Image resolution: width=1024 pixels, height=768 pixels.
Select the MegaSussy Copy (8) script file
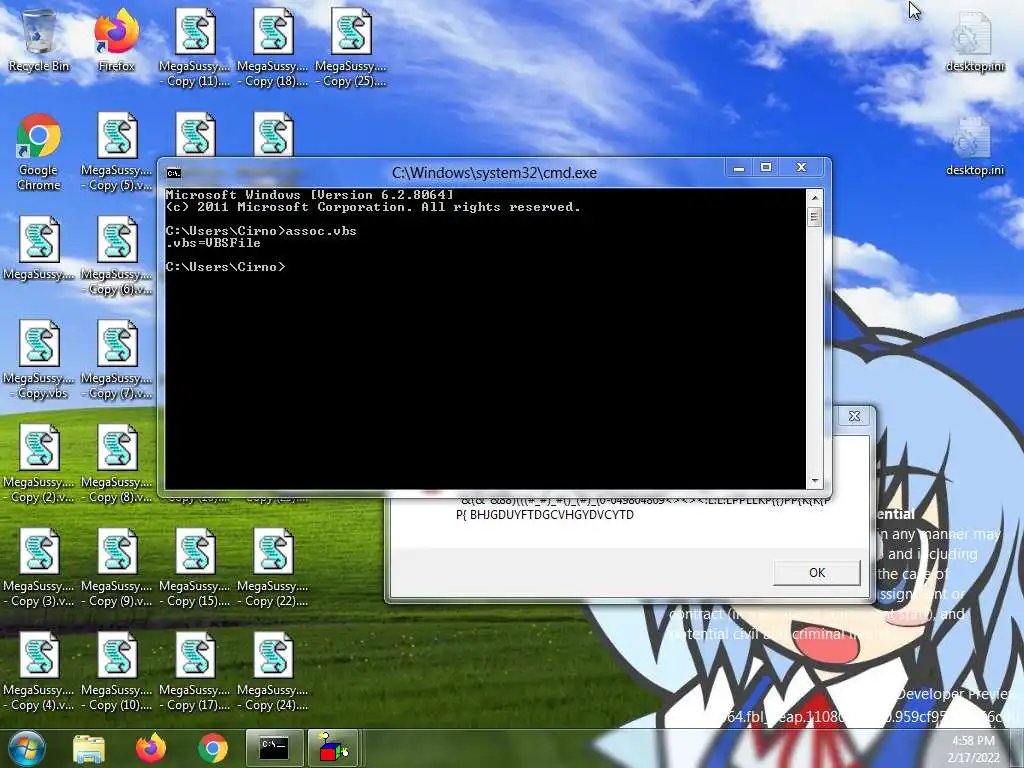click(x=117, y=464)
